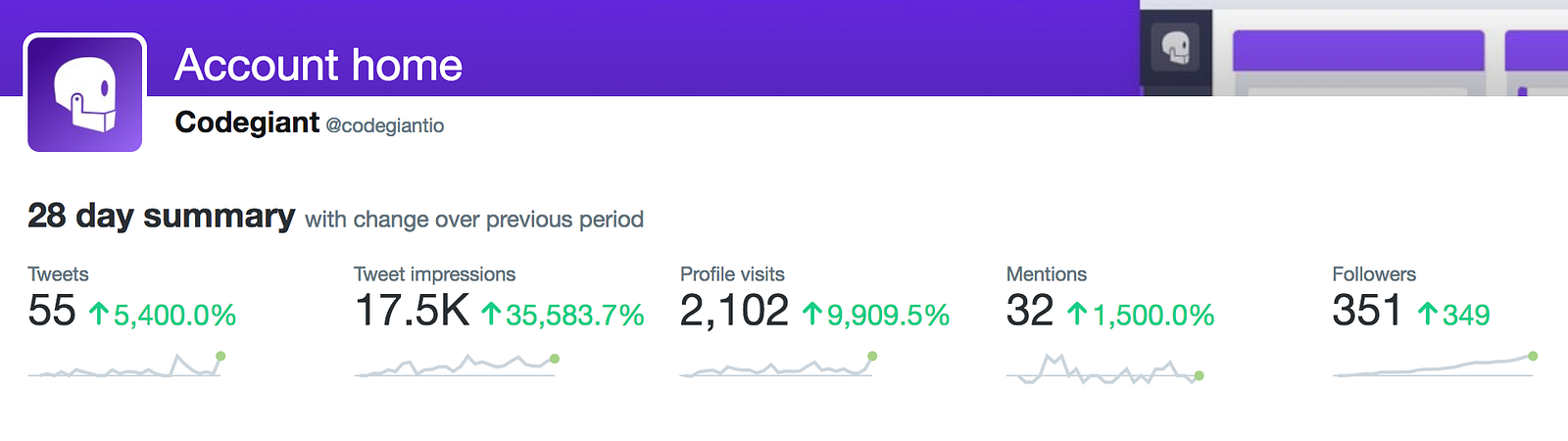Click the Account home heading
The image size is (1568, 441).
pyautogui.click(x=318, y=66)
